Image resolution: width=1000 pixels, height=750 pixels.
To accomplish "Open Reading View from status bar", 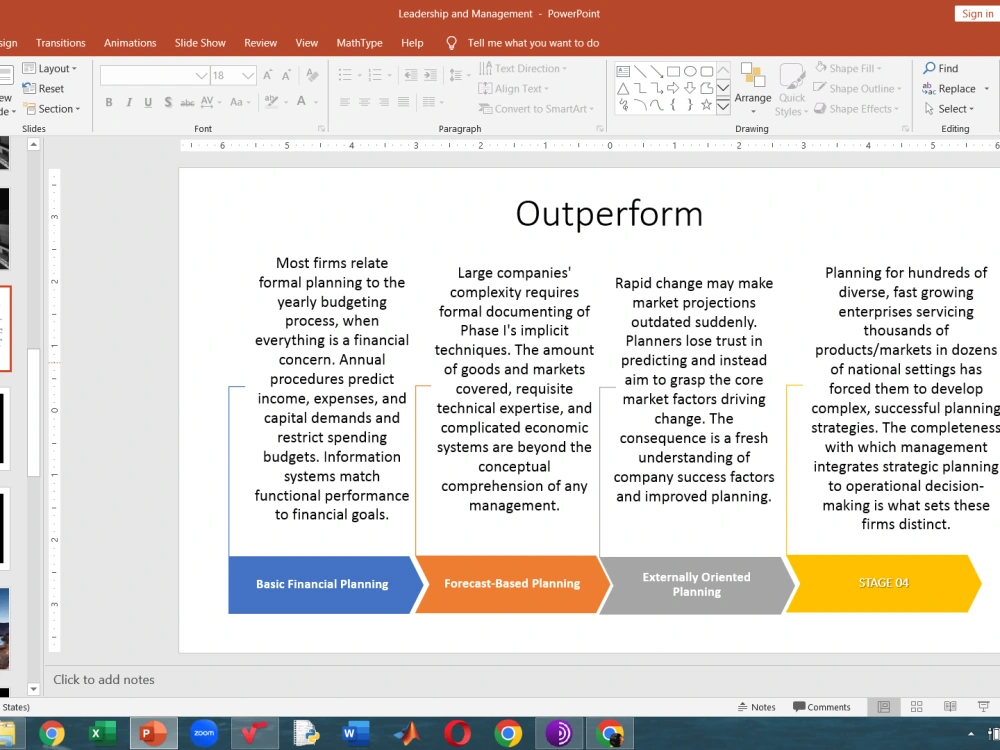I will click(950, 707).
